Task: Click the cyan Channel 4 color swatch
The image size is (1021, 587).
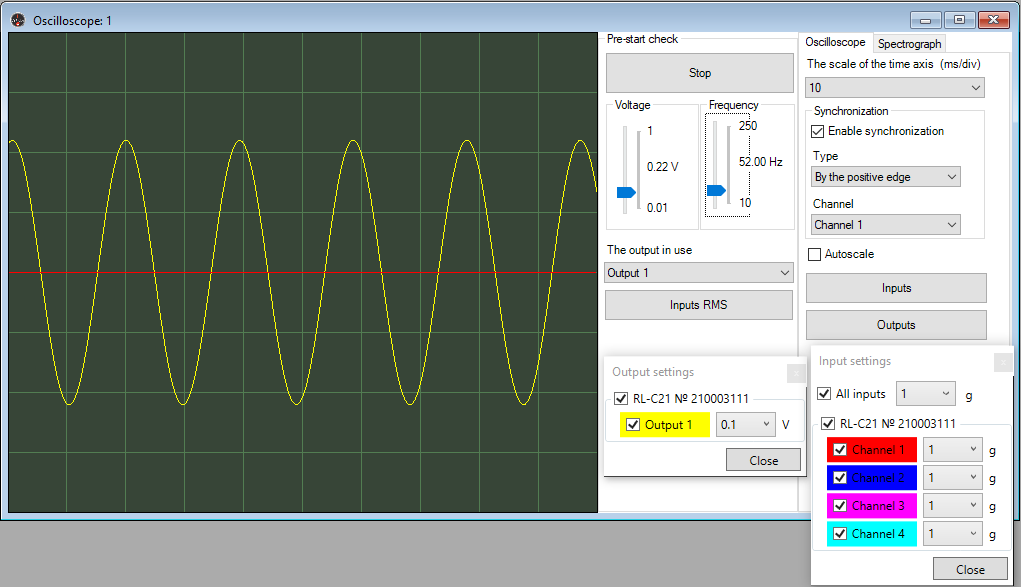Action: 872,534
